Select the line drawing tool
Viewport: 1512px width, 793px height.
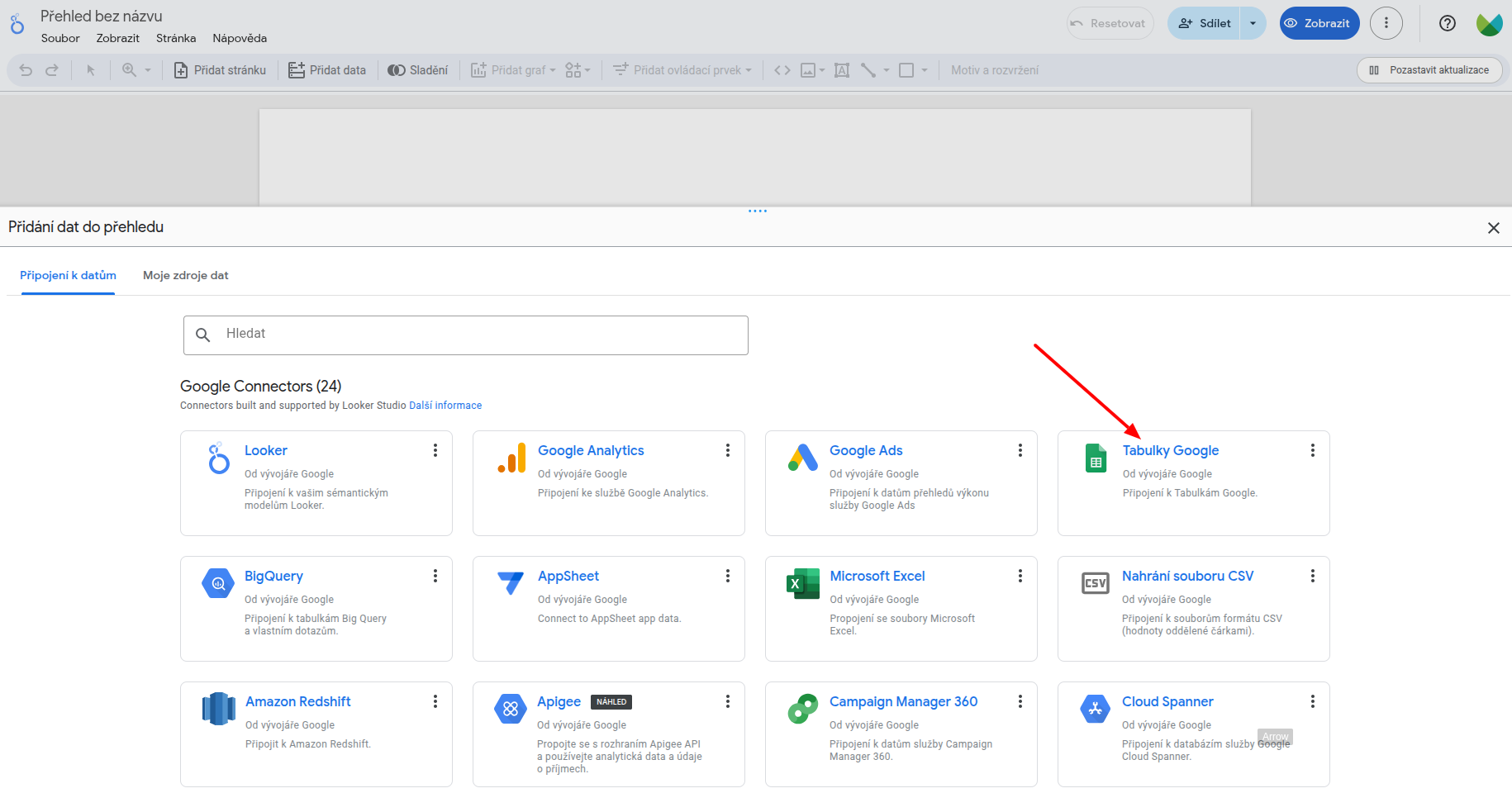click(868, 70)
